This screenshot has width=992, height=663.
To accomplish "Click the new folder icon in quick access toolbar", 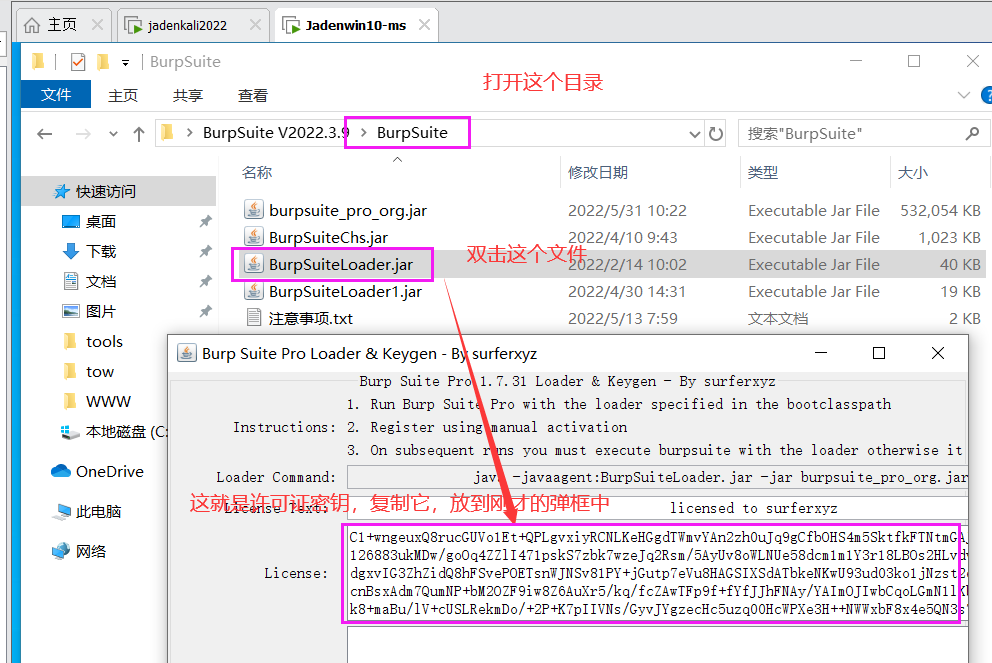I will click(103, 61).
